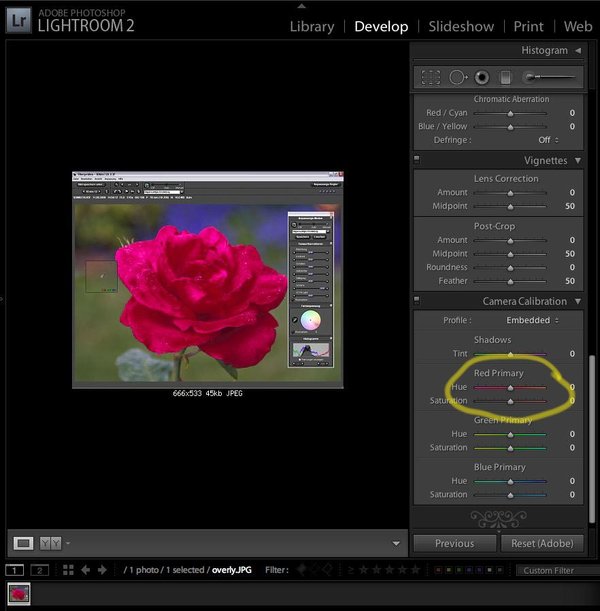This screenshot has height=611, width=600.
Task: Switch to the Web module
Action: [x=578, y=26]
